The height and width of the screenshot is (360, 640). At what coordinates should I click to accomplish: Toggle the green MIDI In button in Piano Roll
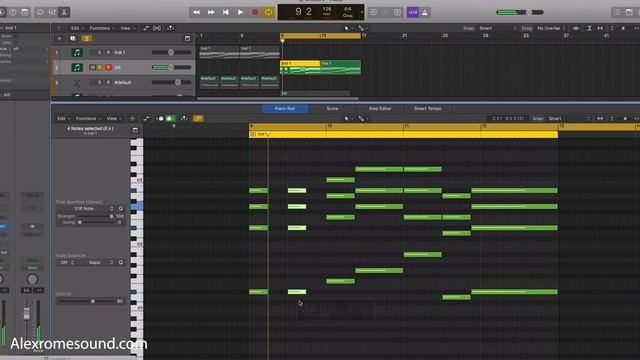coord(171,118)
